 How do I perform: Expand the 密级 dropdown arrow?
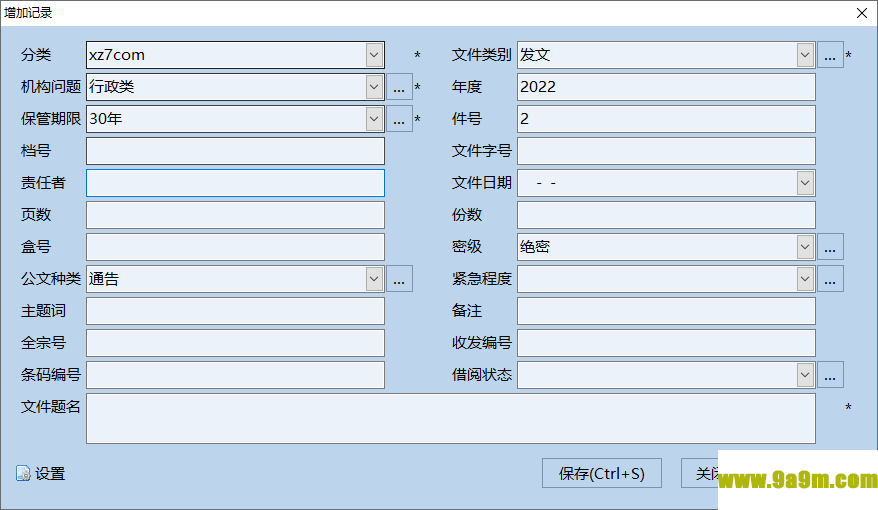tap(805, 247)
